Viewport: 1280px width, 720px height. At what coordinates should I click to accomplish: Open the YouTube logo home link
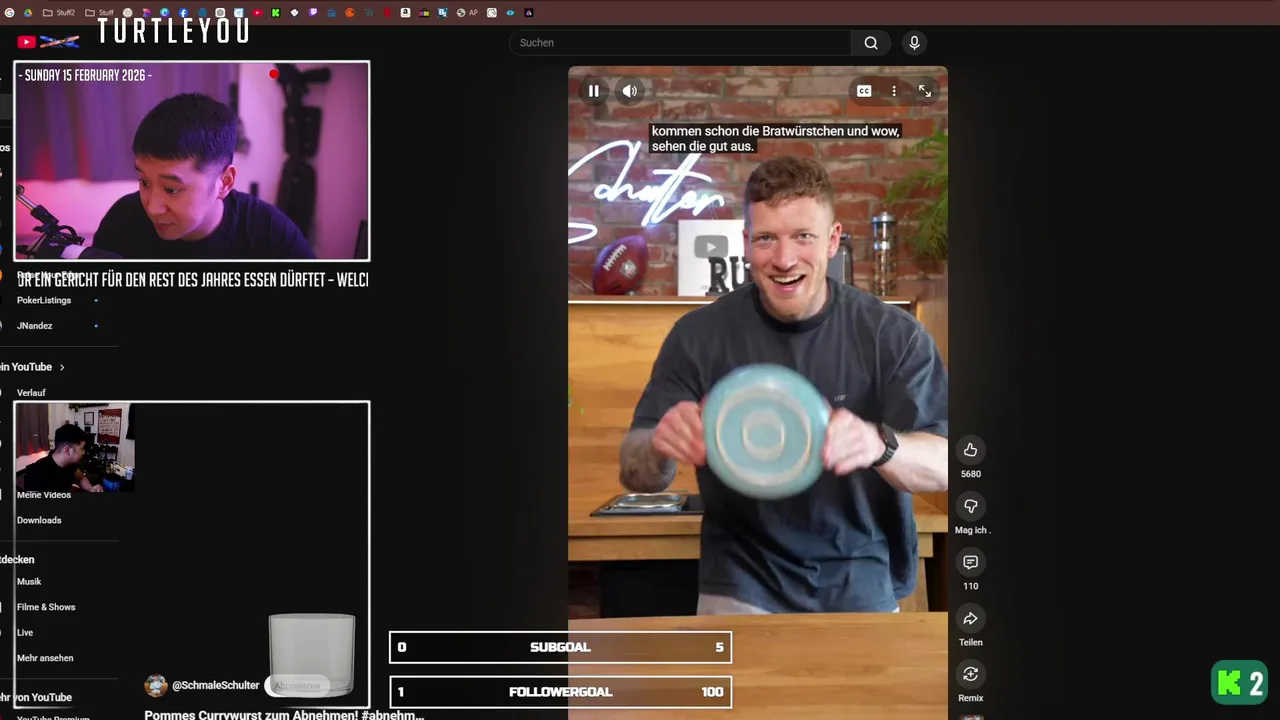coord(48,42)
